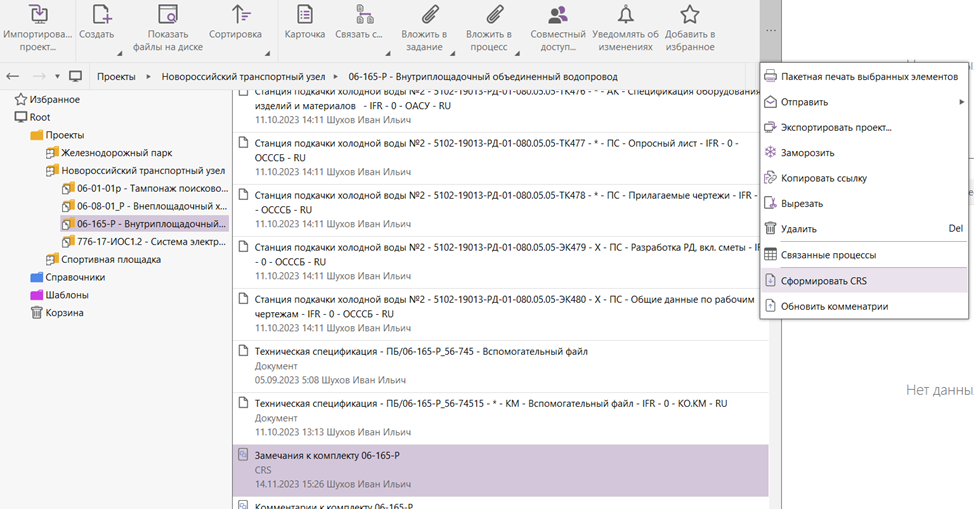Click the Attach to process paperclip icon
The height and width of the screenshot is (509, 974).
(x=495, y=15)
